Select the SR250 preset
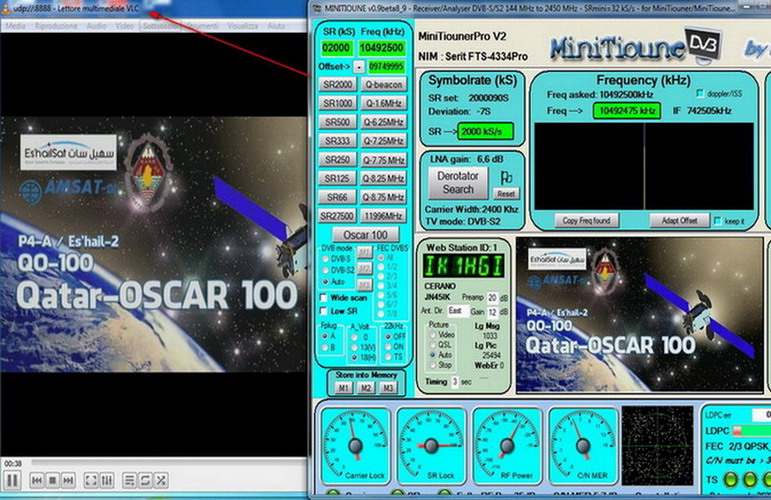The width and height of the screenshot is (771, 500). pos(337,160)
